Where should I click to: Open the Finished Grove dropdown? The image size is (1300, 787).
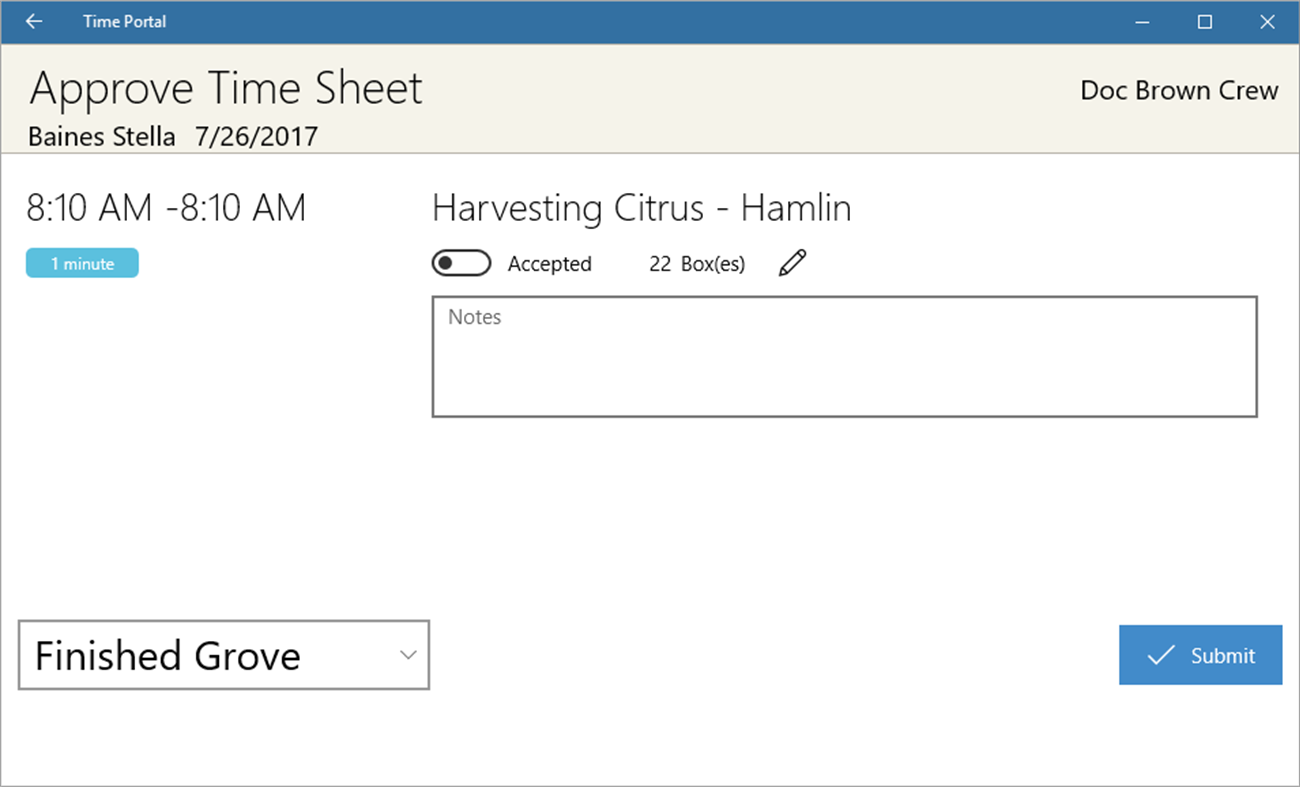pyautogui.click(x=223, y=655)
